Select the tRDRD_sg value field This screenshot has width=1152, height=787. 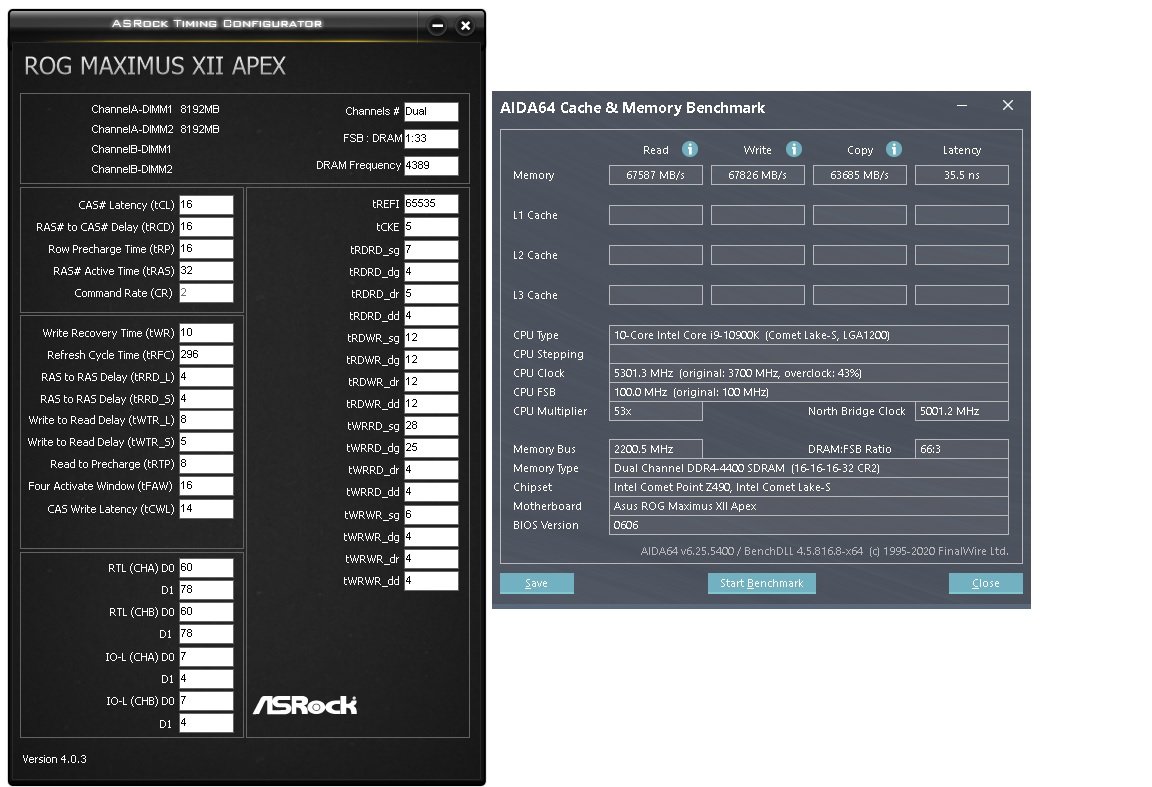click(x=431, y=250)
